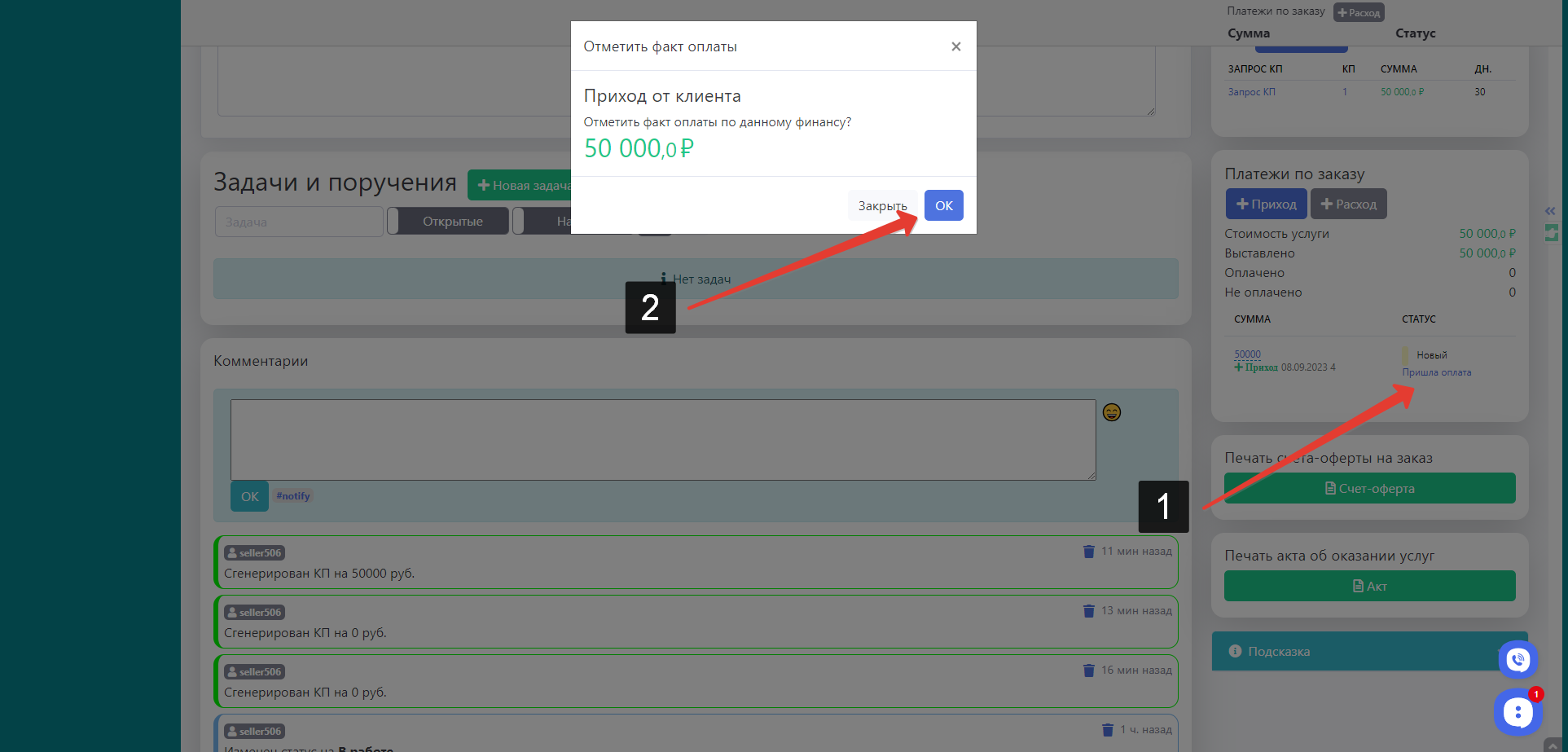The height and width of the screenshot is (752, 1568).
Task: Click into the Задача search field
Action: [x=298, y=222]
